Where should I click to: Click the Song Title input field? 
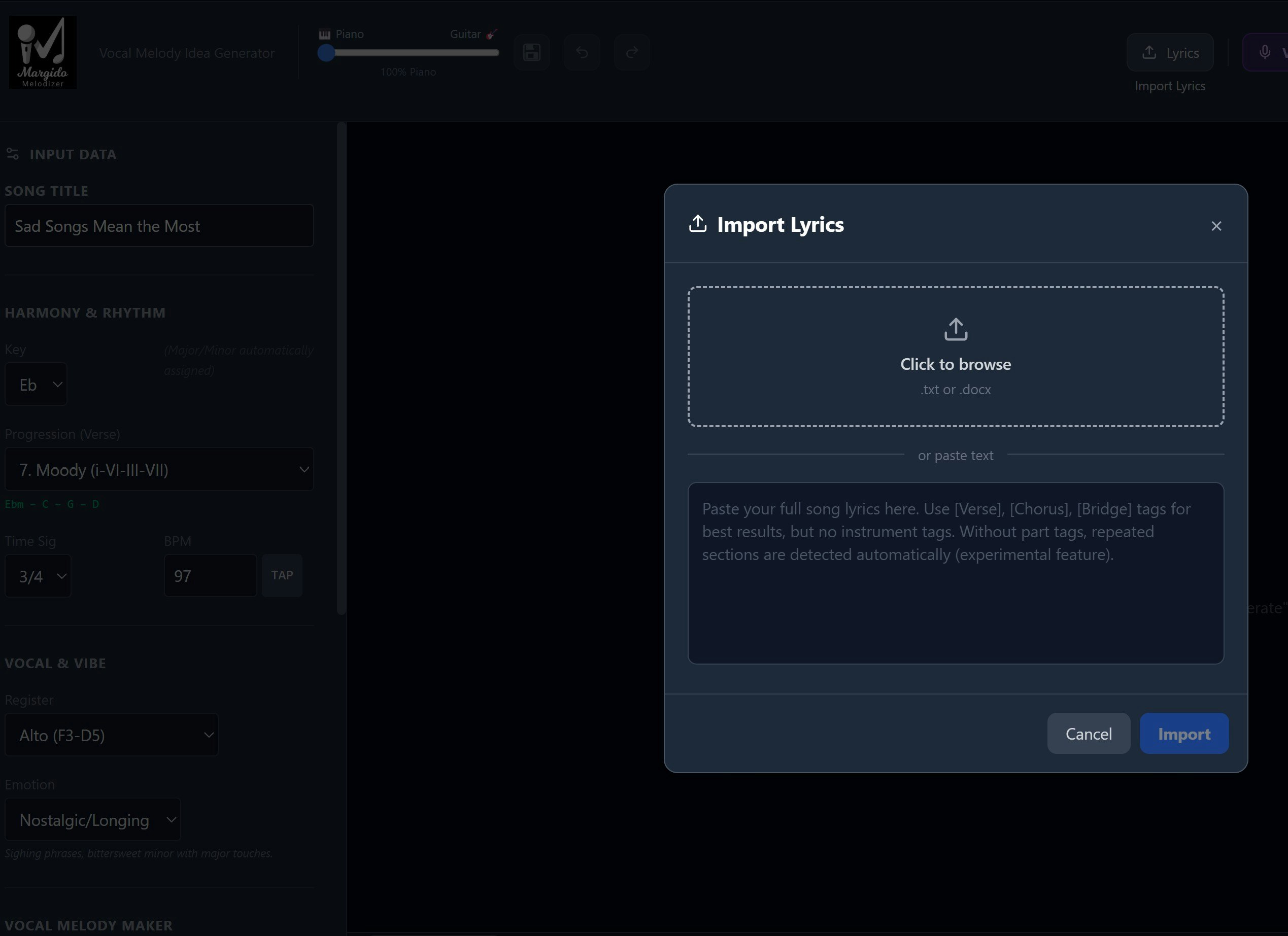(159, 226)
